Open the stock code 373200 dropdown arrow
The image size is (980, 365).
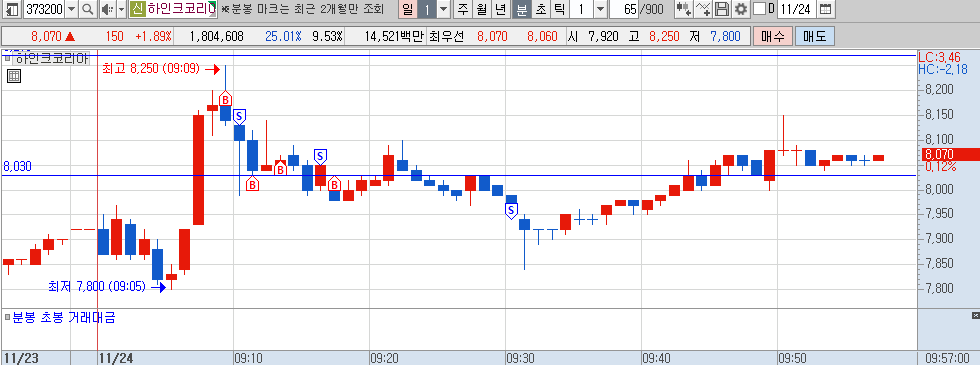tap(71, 9)
